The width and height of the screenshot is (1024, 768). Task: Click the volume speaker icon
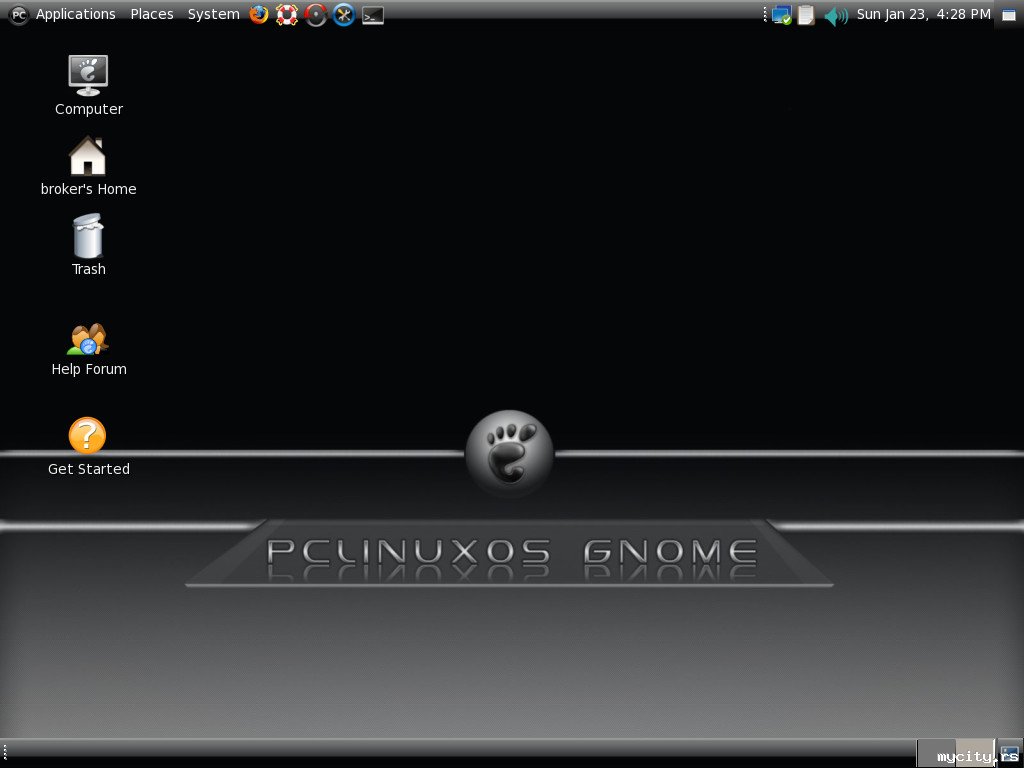tap(836, 15)
